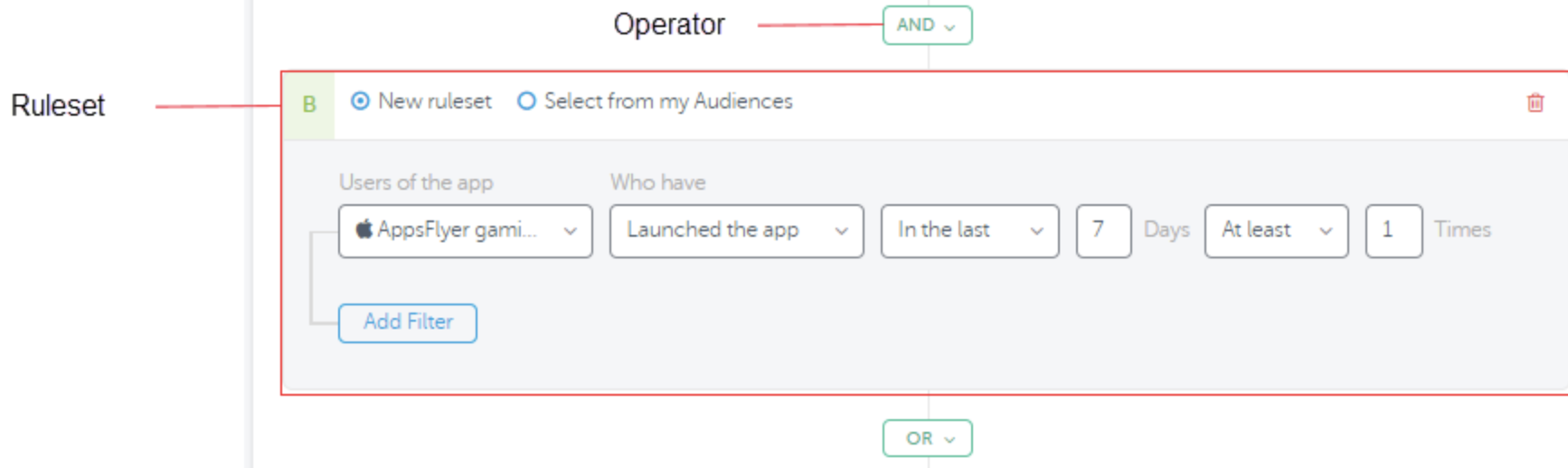Image resolution: width=1568 pixels, height=468 pixels.
Task: Open the At least dropdown
Action: pyautogui.click(x=1277, y=231)
